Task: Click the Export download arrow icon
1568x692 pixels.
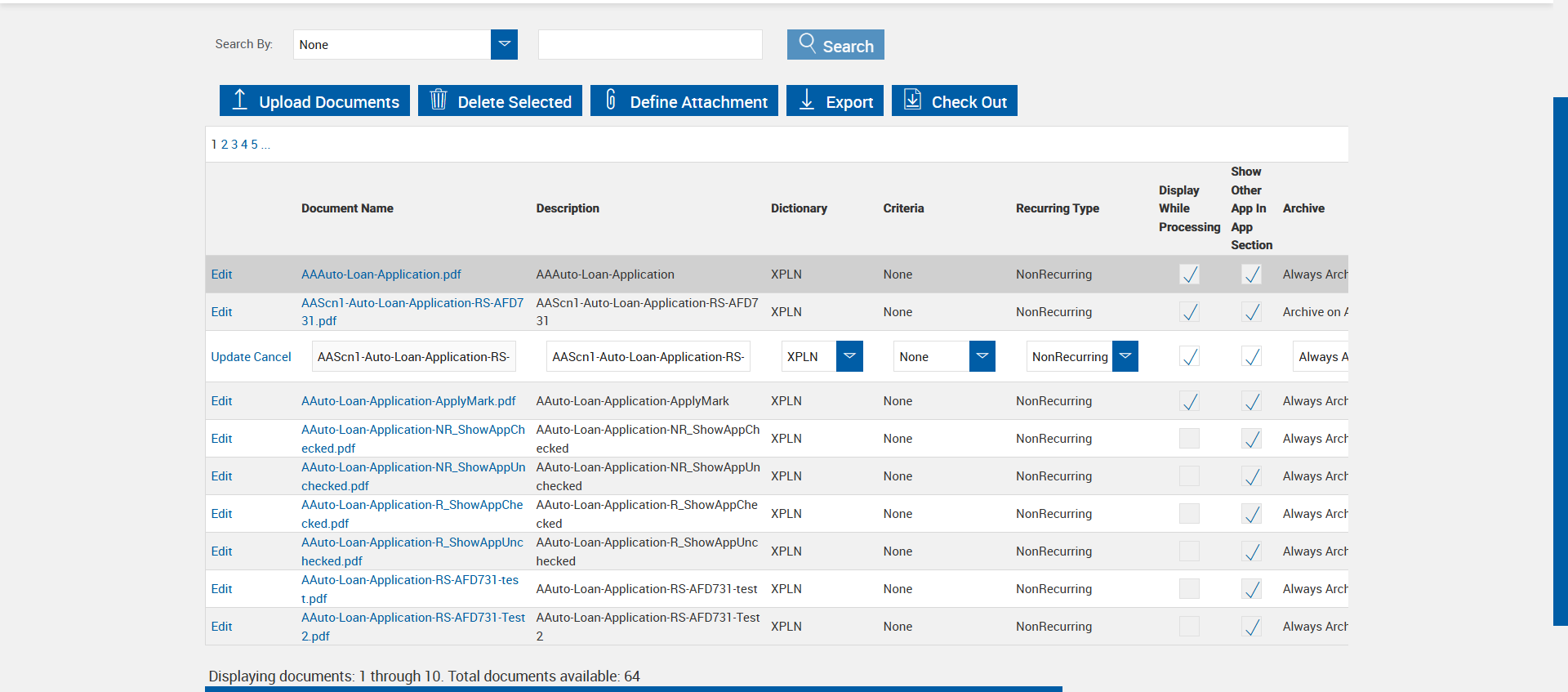Action: (807, 100)
